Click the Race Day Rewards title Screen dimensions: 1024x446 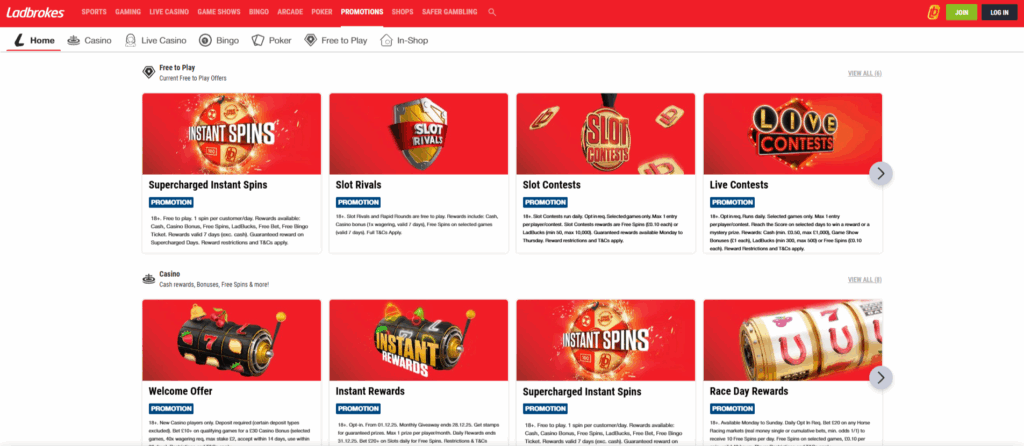coord(749,391)
